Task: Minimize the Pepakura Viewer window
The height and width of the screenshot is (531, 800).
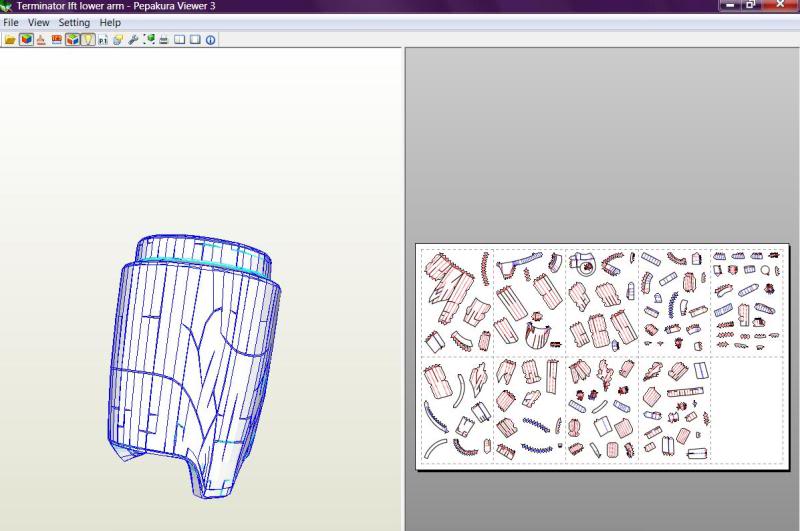Action: click(730, 5)
